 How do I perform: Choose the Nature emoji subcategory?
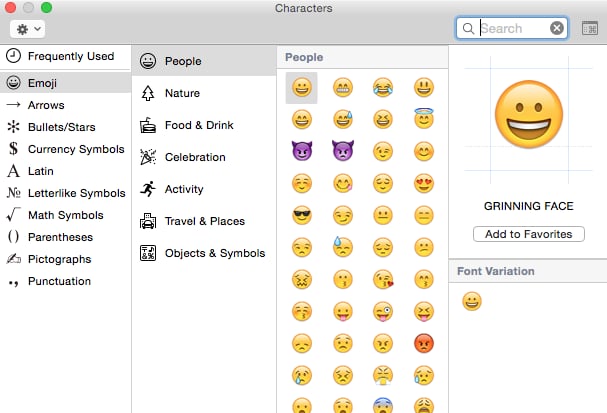tap(204, 93)
